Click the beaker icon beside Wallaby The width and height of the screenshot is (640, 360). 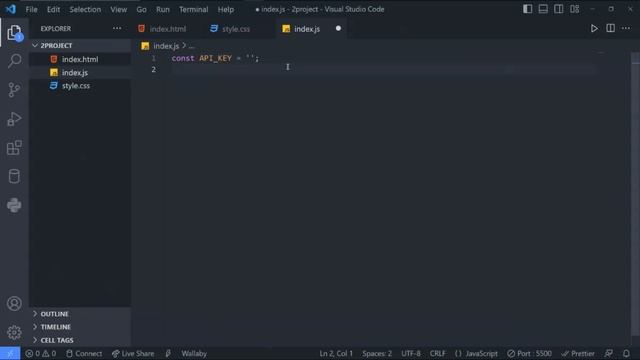pos(168,353)
